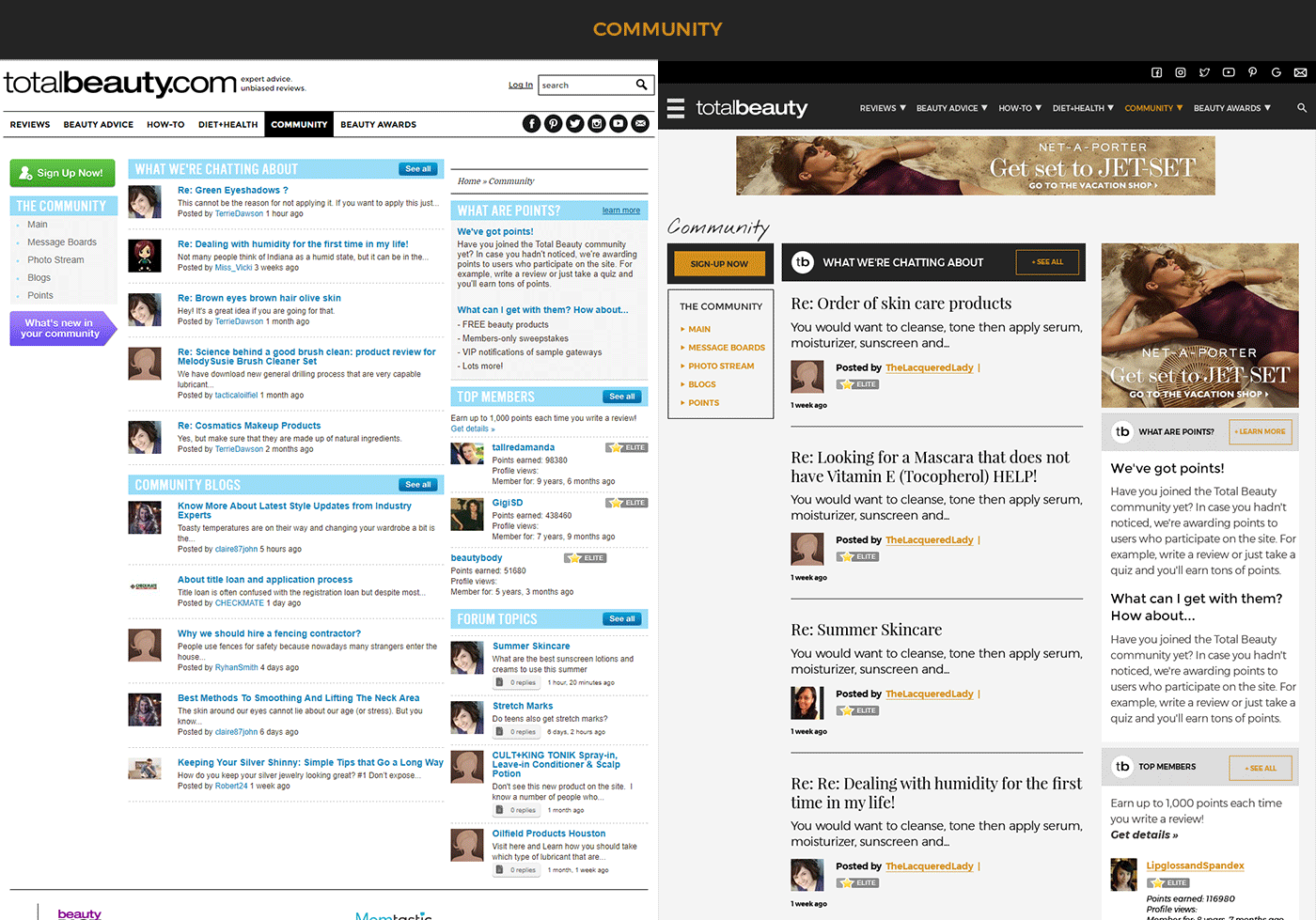The width and height of the screenshot is (1316, 920).
Task: Click tb logo beside Top Members dark panel
Action: tap(1122, 766)
